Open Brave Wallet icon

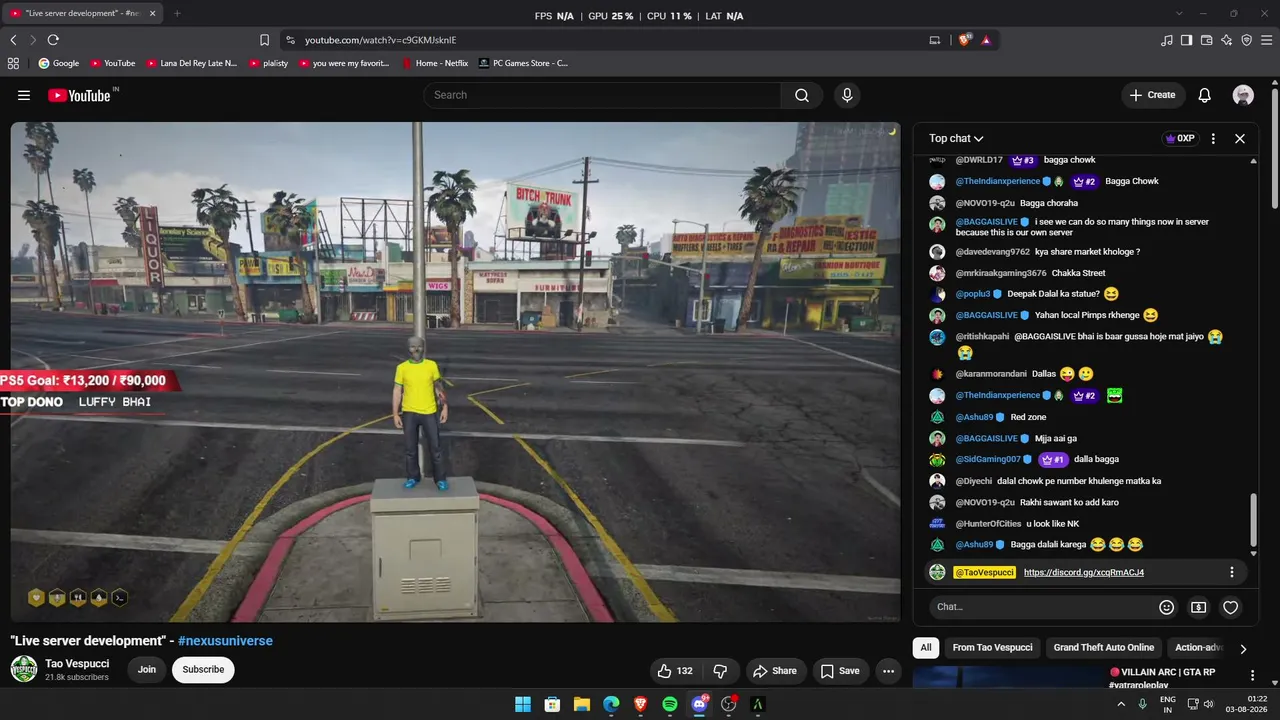pos(1207,40)
